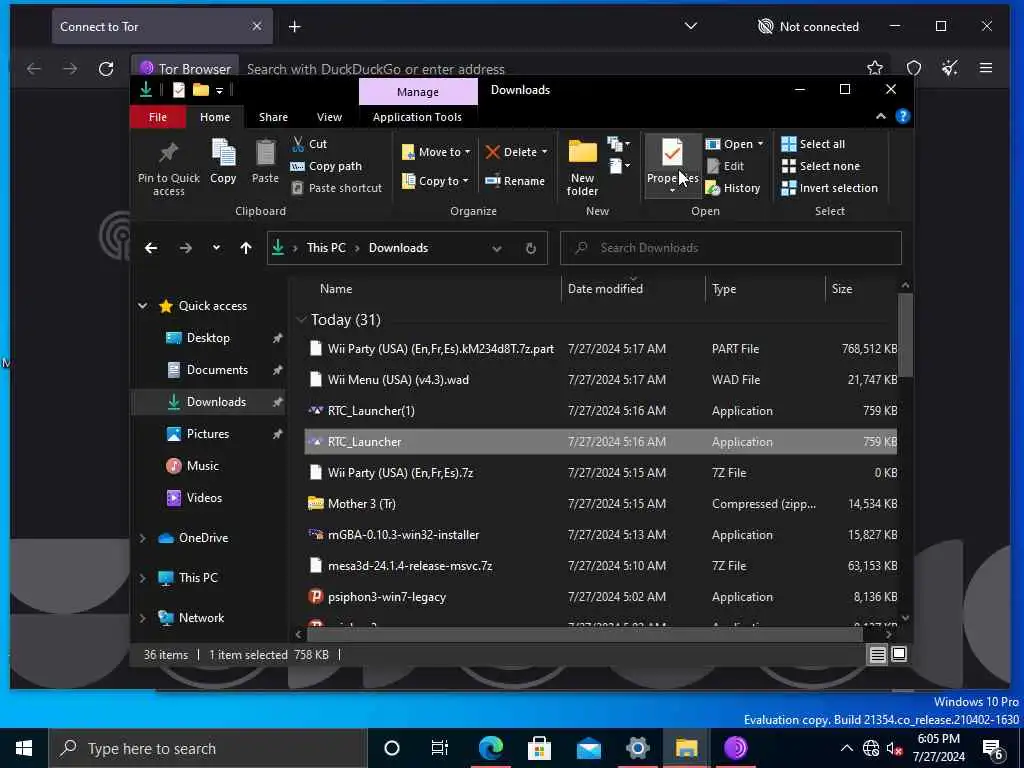Click vertical scrollbar in file list
1024x768 pixels.
tap(905, 335)
